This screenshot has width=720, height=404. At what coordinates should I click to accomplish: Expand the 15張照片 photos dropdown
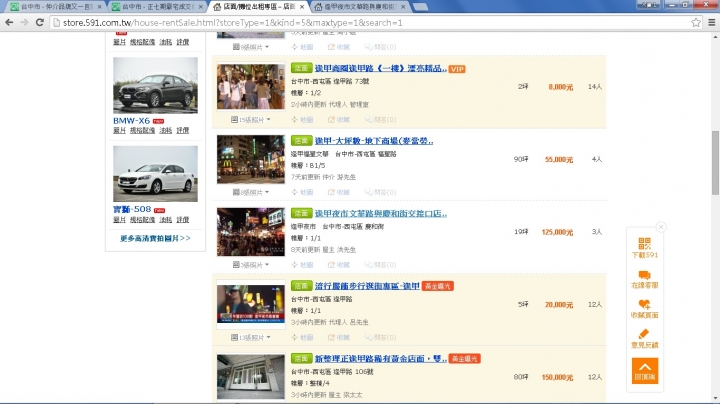(251, 120)
